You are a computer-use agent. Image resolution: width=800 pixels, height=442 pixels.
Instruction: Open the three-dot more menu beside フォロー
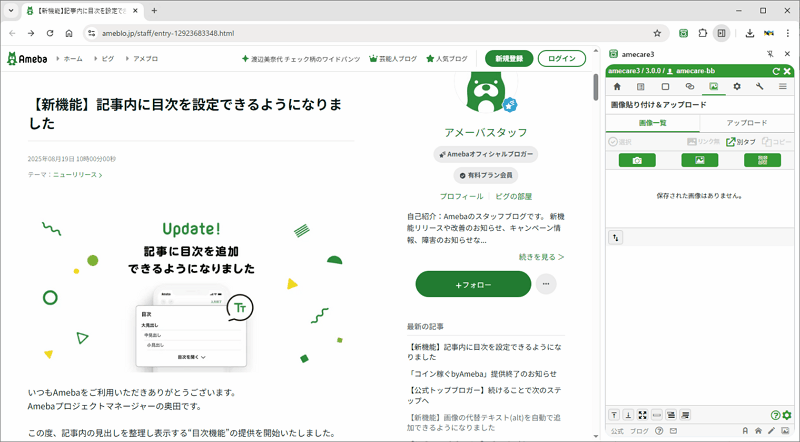545,284
